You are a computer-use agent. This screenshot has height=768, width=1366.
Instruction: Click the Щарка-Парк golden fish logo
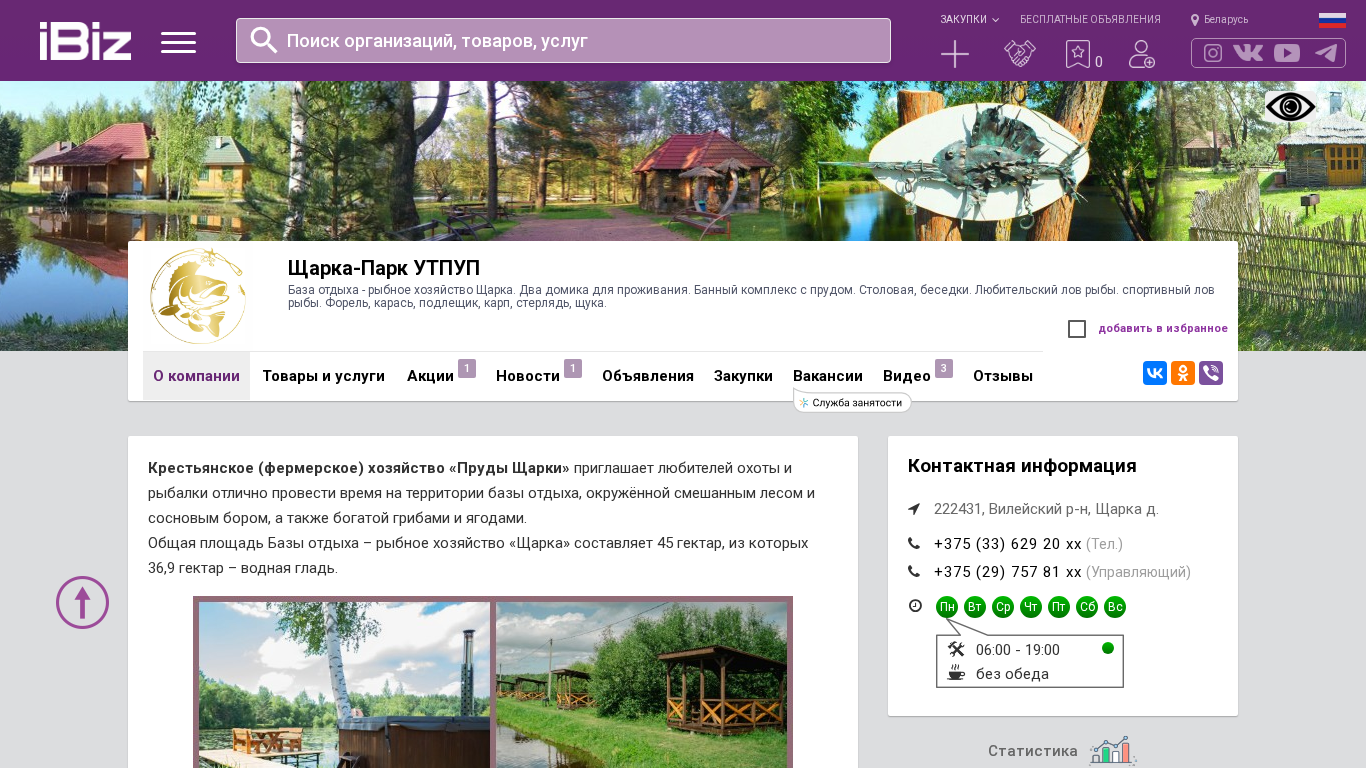(197, 297)
